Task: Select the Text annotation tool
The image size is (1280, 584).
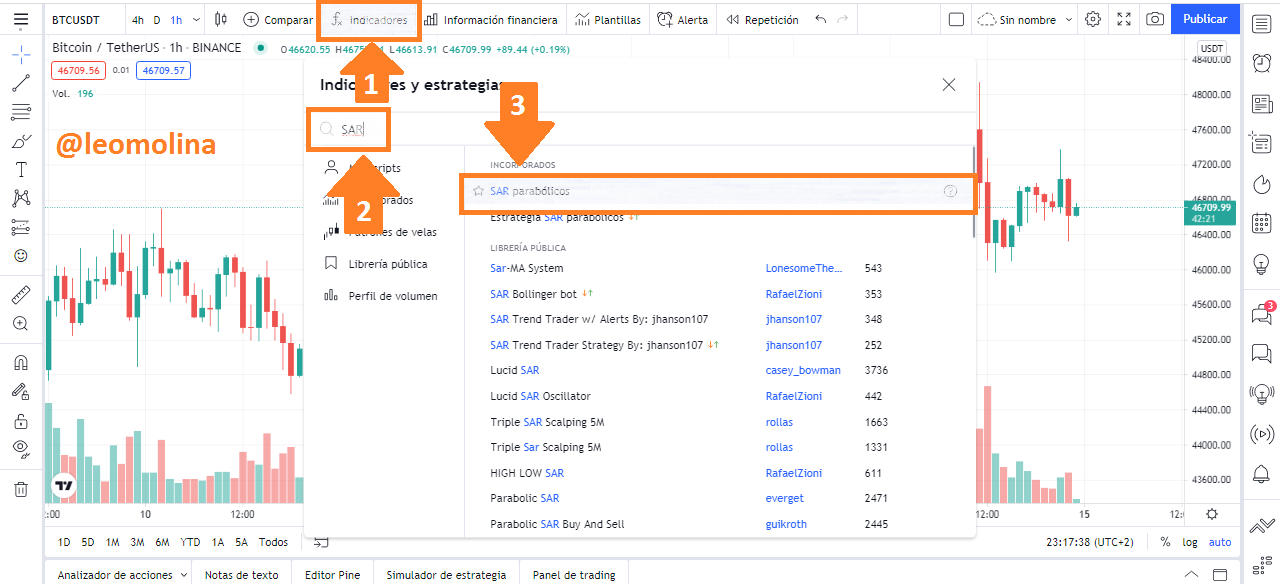Action: (x=21, y=170)
